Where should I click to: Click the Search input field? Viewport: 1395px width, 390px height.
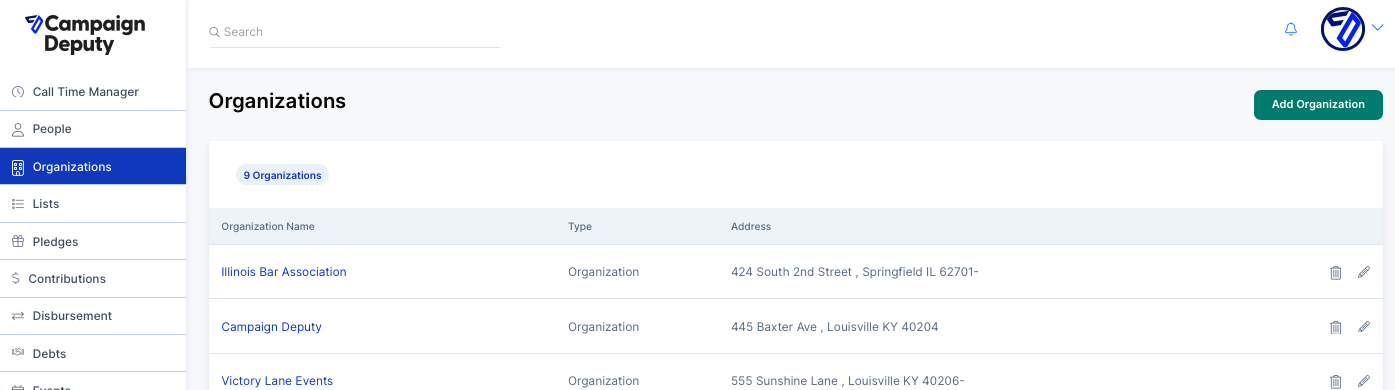coord(354,32)
